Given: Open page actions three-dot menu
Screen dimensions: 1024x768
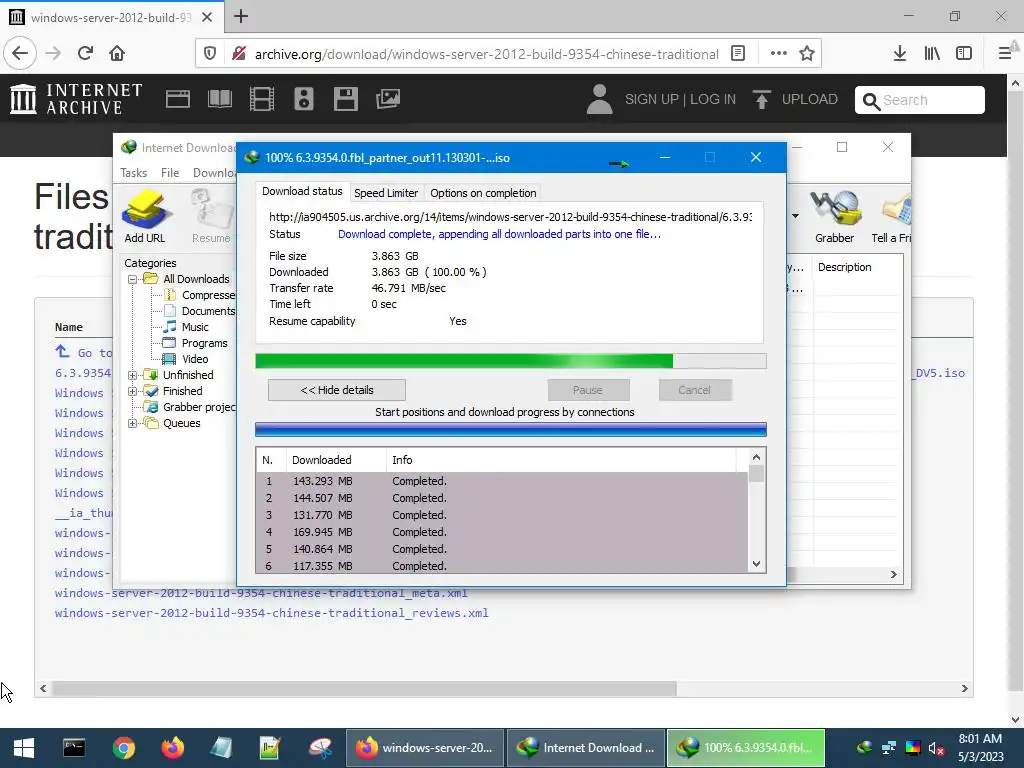Looking at the screenshot, I should point(778,54).
